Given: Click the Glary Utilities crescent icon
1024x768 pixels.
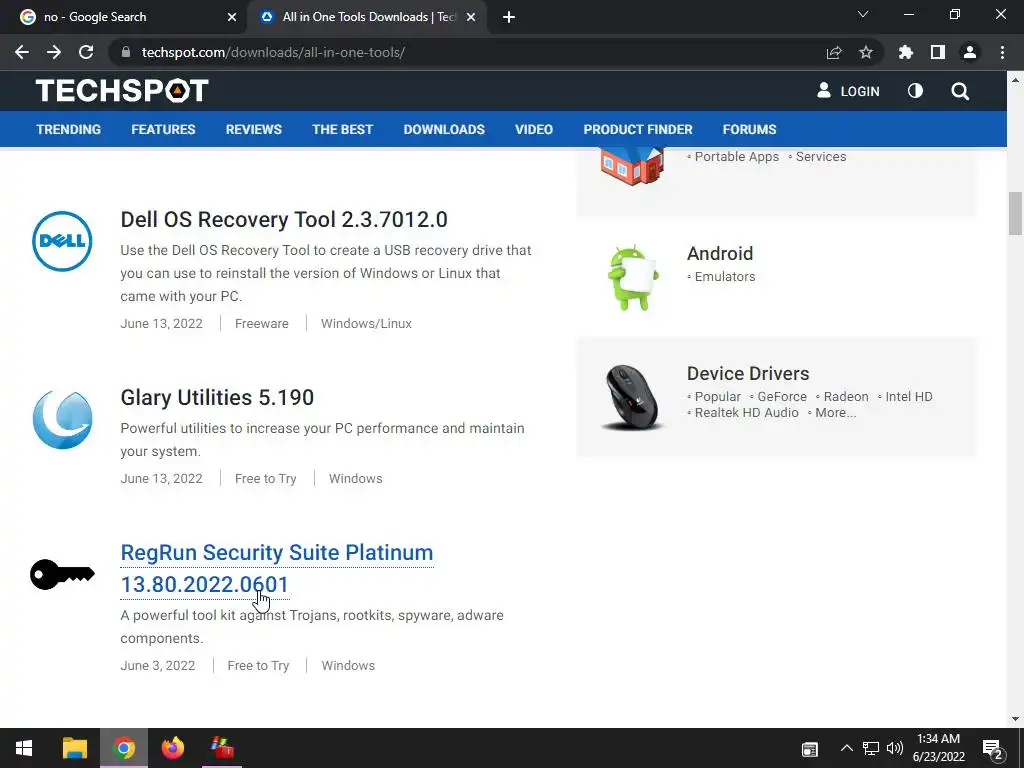Looking at the screenshot, I should [x=62, y=420].
